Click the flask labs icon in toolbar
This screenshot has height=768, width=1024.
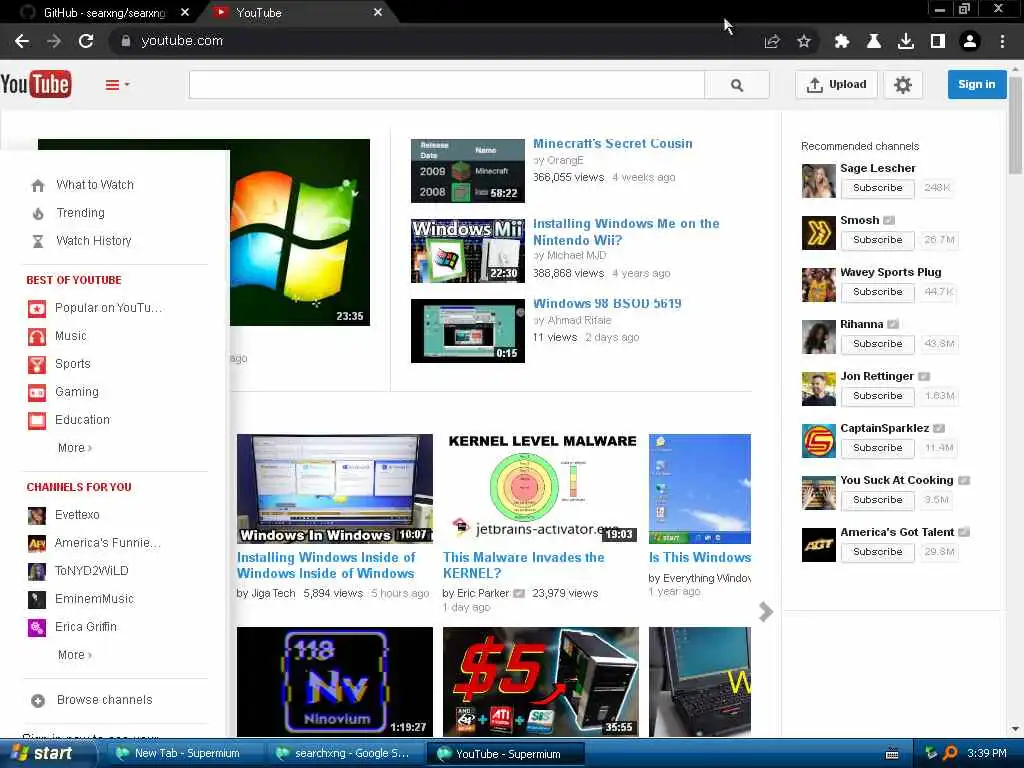click(874, 41)
